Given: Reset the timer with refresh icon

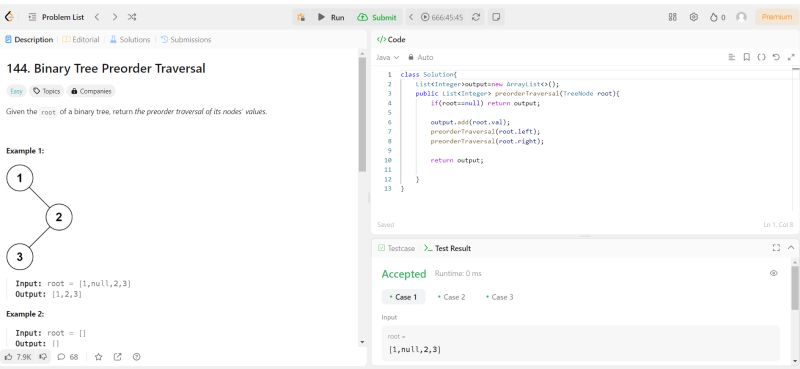Looking at the screenshot, I should tap(476, 17).
